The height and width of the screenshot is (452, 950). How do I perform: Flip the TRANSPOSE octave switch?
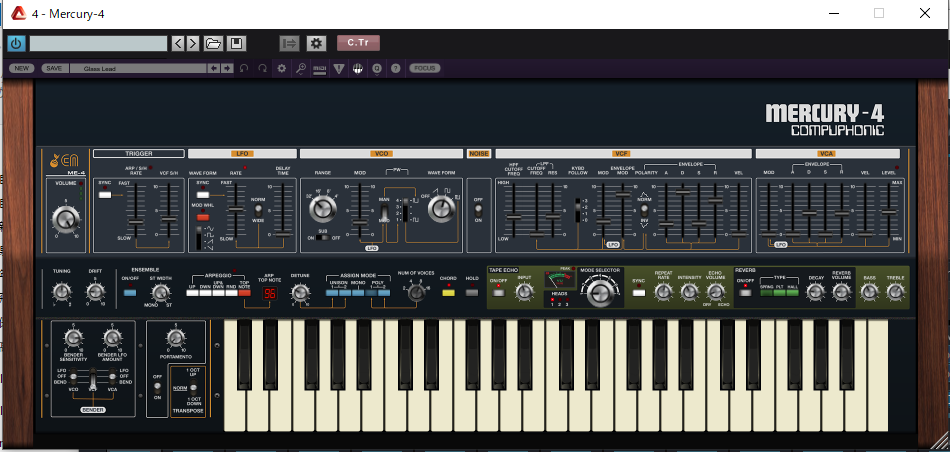coord(193,388)
